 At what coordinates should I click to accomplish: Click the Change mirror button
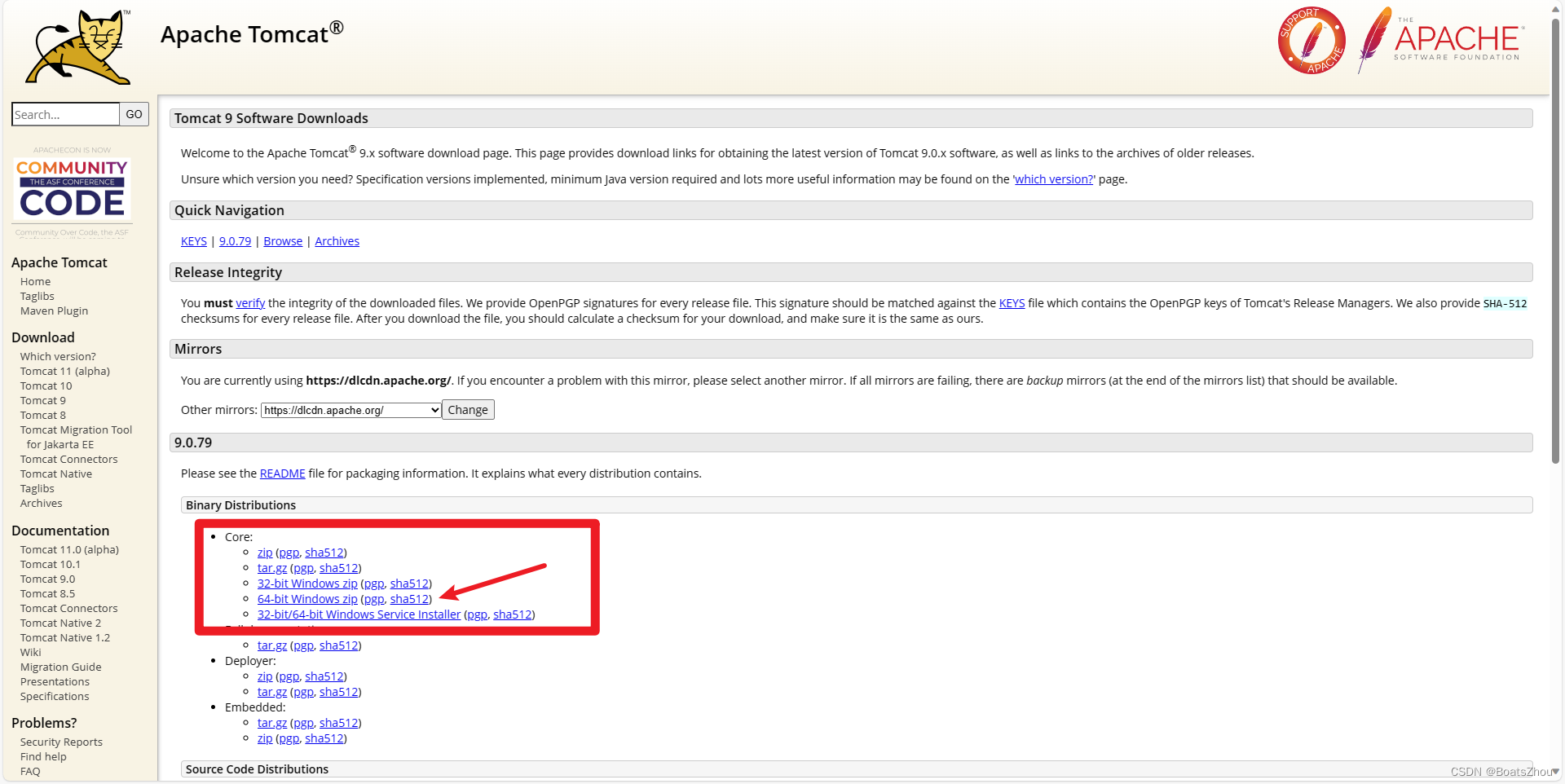468,410
